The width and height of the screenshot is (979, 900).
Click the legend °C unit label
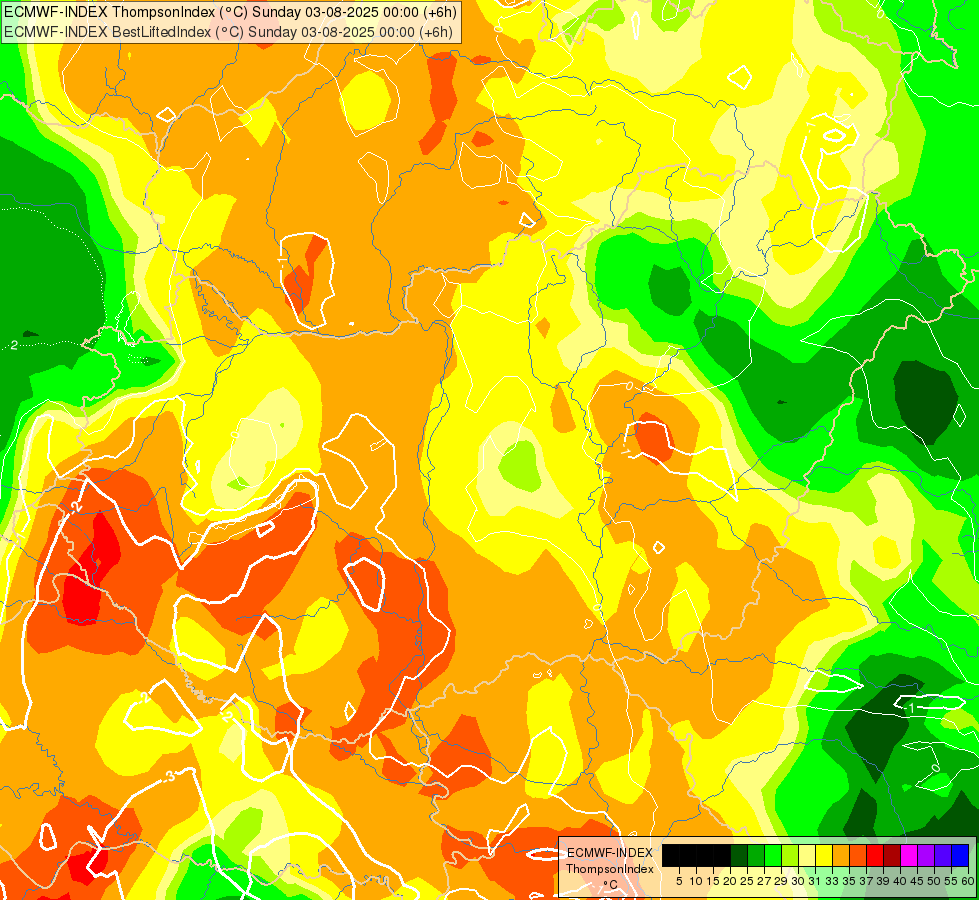click(611, 884)
